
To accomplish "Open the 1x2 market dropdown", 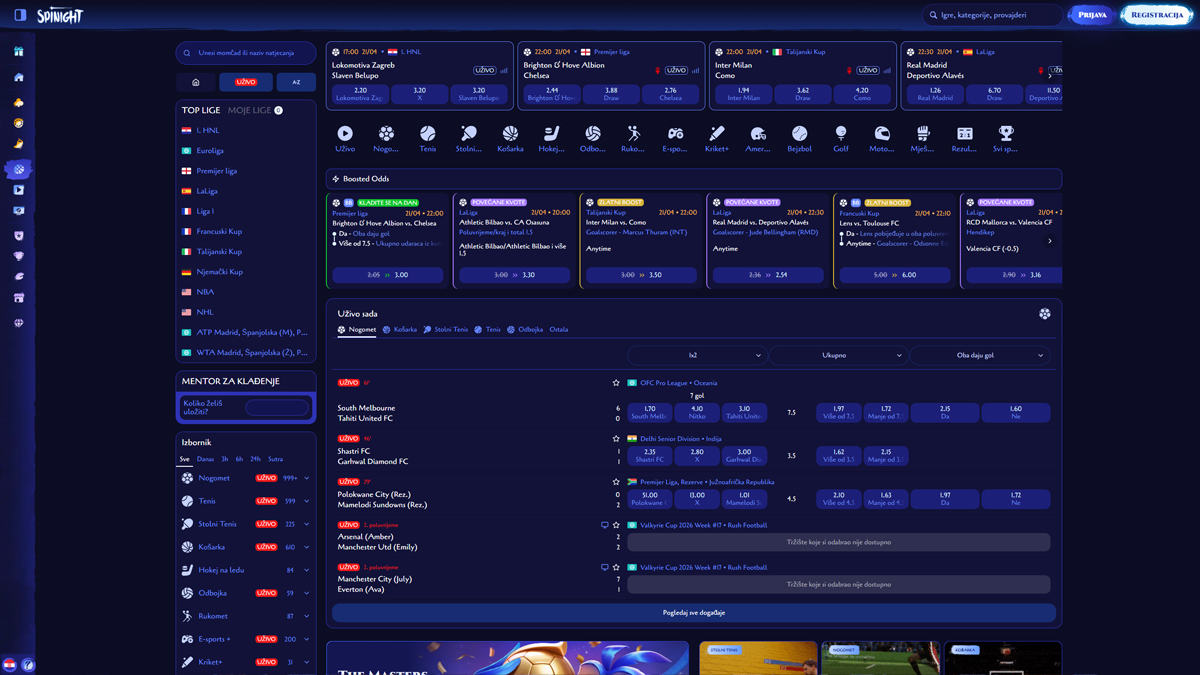I will 697,355.
